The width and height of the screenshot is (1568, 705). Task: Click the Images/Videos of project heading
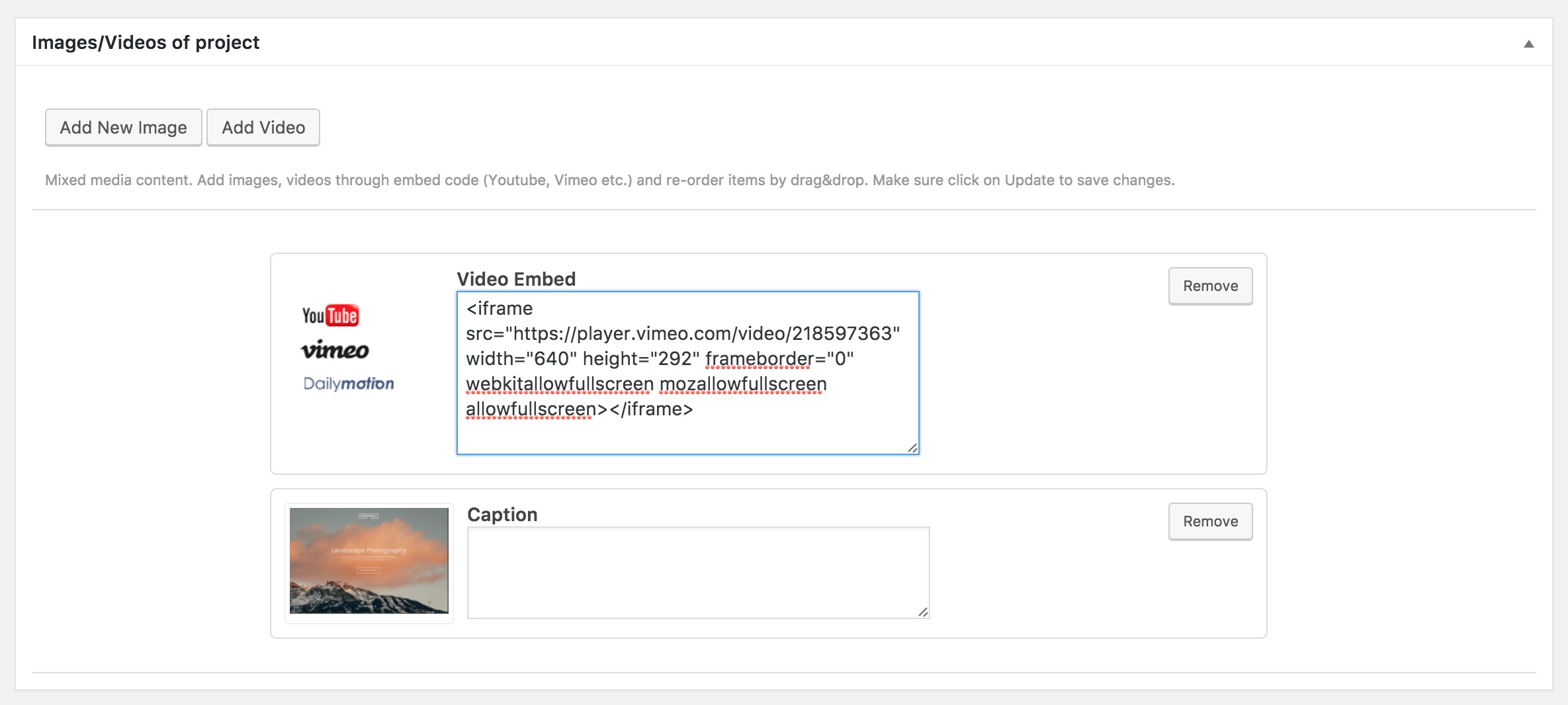point(146,42)
